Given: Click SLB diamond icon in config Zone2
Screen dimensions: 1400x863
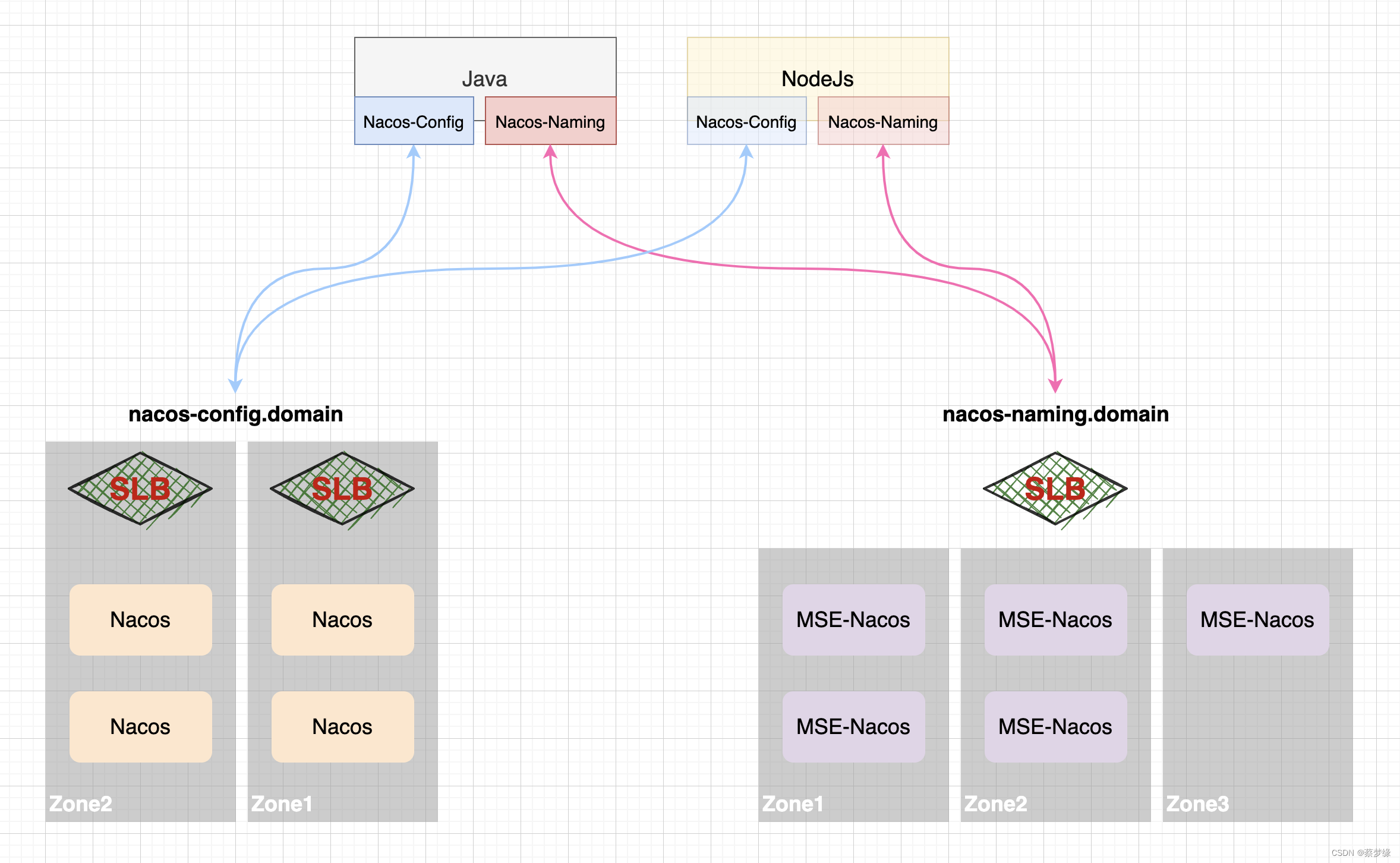Looking at the screenshot, I should 140,489.
